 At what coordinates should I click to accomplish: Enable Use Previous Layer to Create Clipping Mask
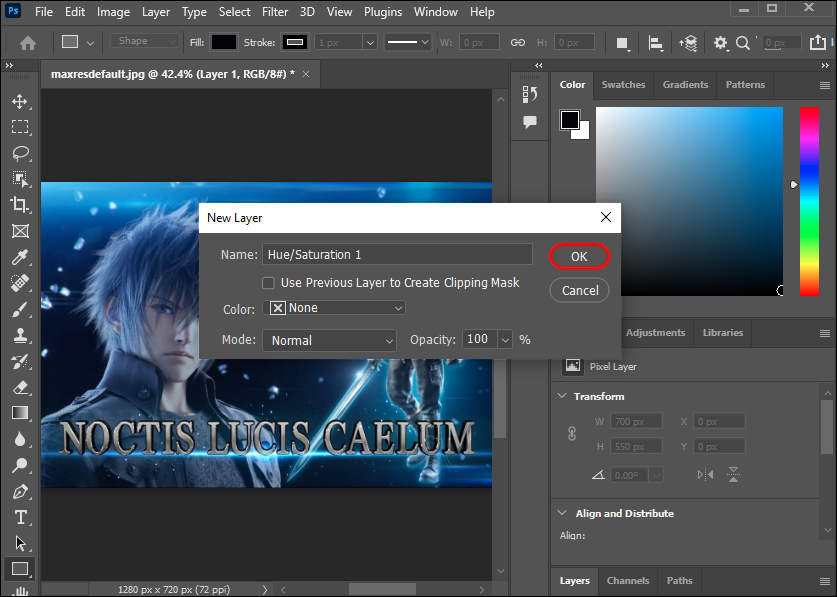[x=268, y=283]
